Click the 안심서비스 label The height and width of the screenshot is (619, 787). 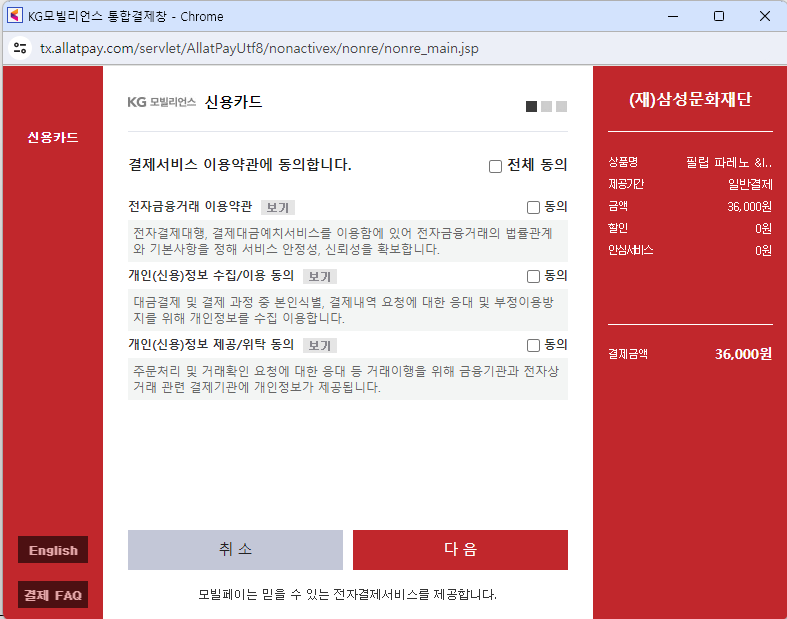(x=630, y=250)
